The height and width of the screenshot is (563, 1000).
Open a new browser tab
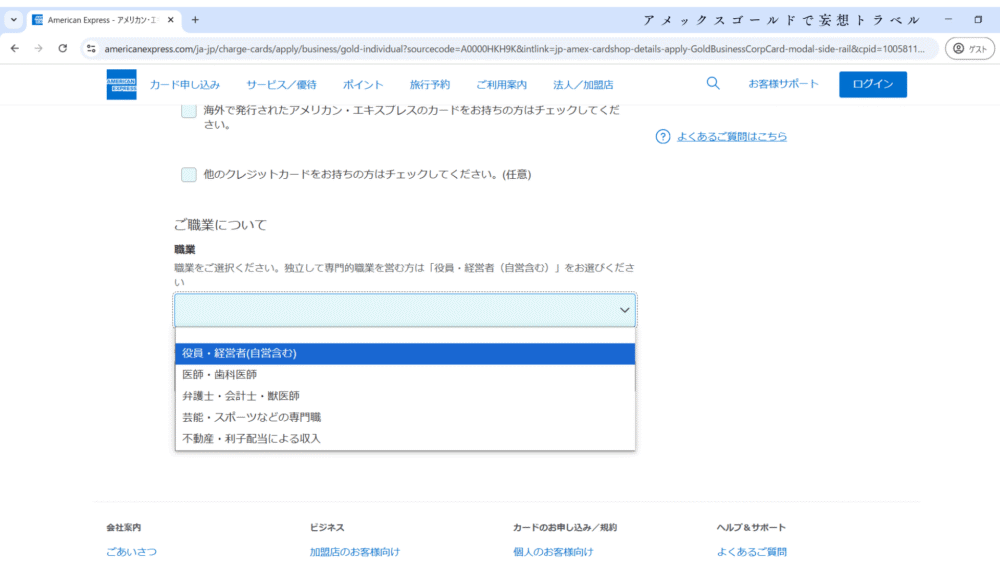pyautogui.click(x=195, y=20)
